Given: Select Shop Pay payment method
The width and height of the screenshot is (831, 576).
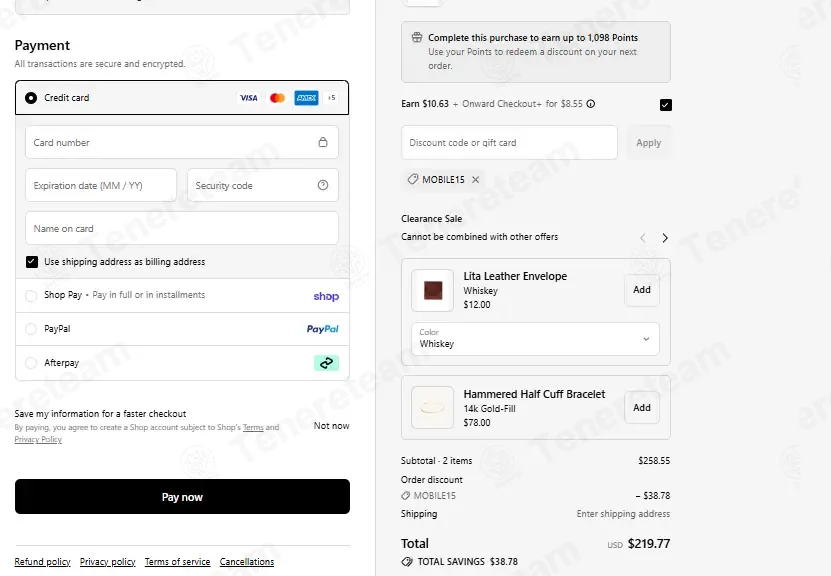Looking at the screenshot, I should coord(31,296).
